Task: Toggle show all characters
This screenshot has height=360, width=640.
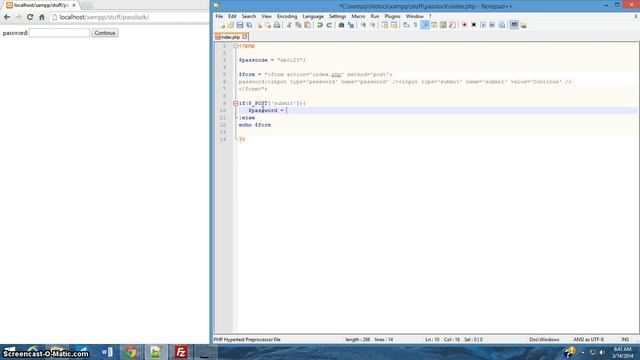Action: pyautogui.click(x=416, y=25)
